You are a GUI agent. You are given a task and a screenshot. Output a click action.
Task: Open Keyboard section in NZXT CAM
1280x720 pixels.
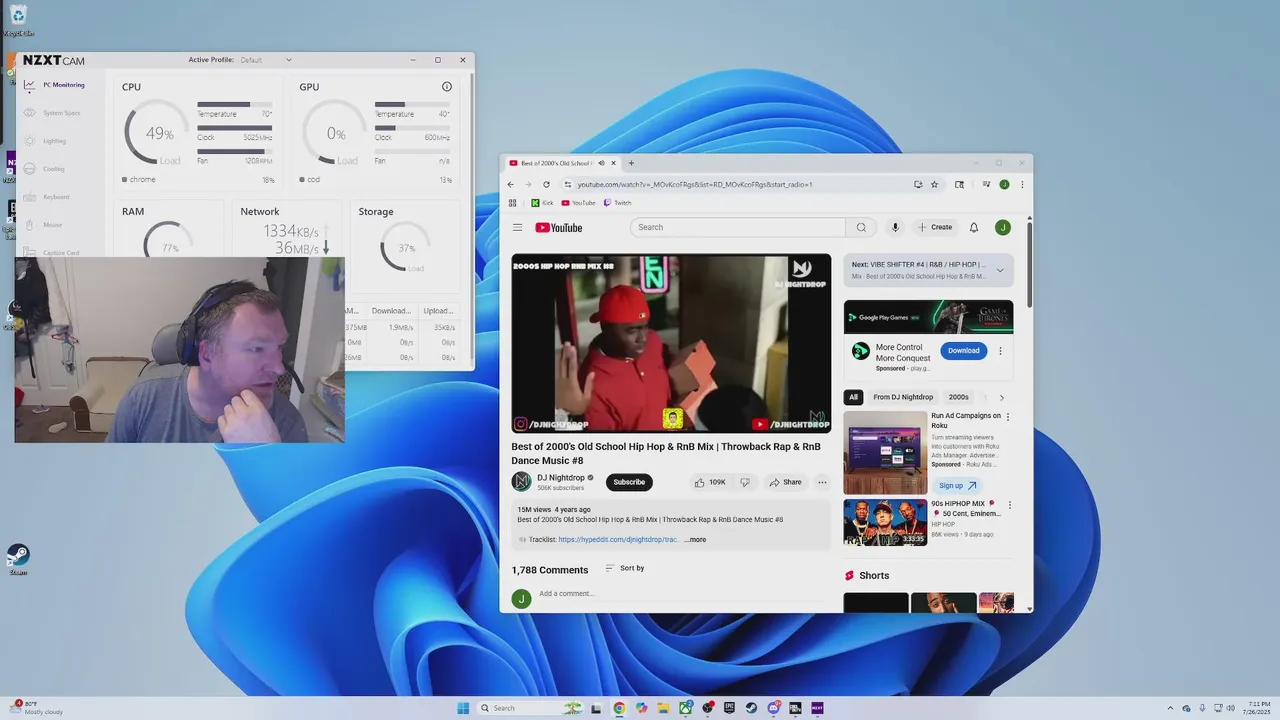coord(49,197)
